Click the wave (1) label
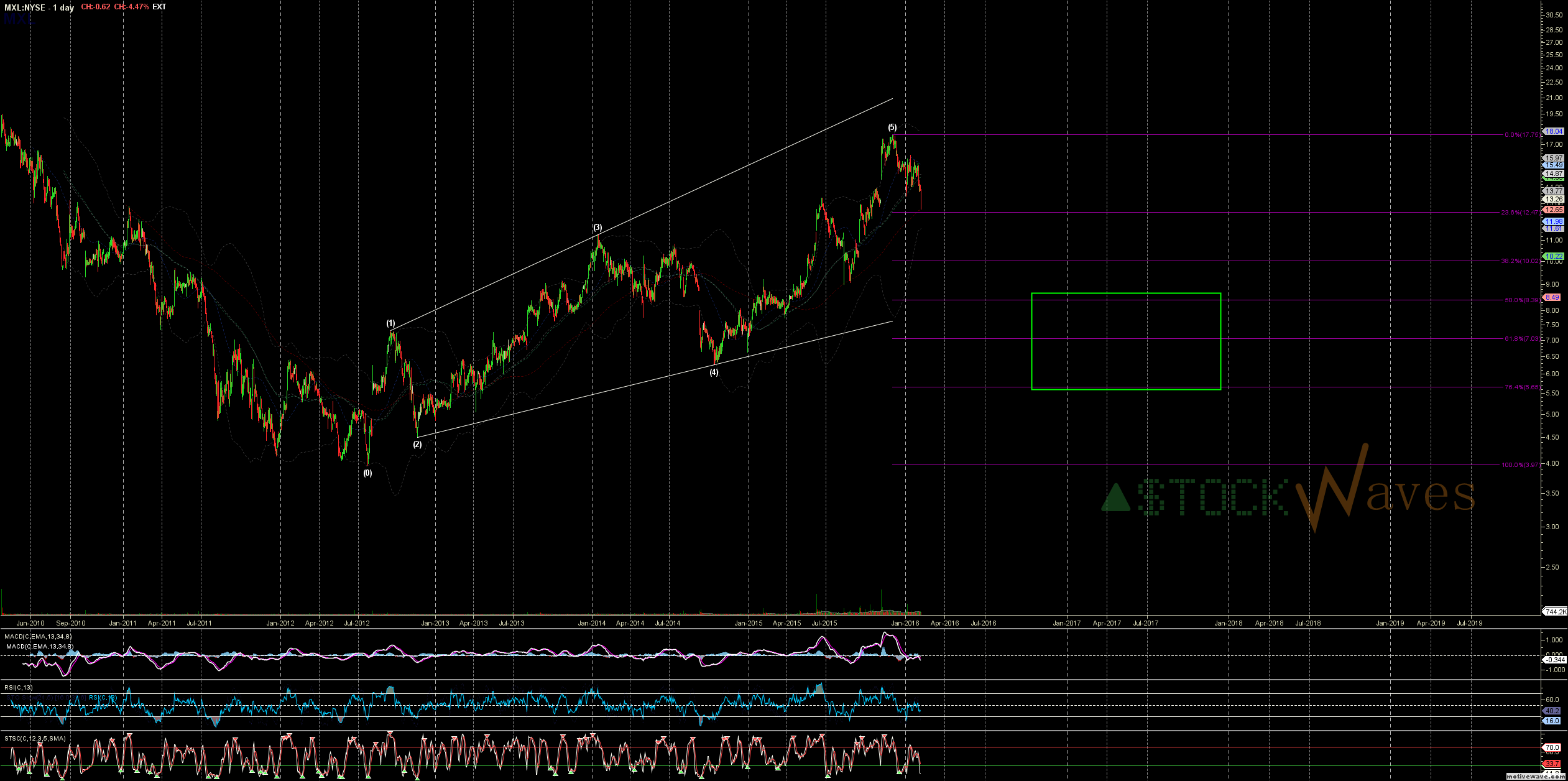1568x781 pixels. [390, 323]
